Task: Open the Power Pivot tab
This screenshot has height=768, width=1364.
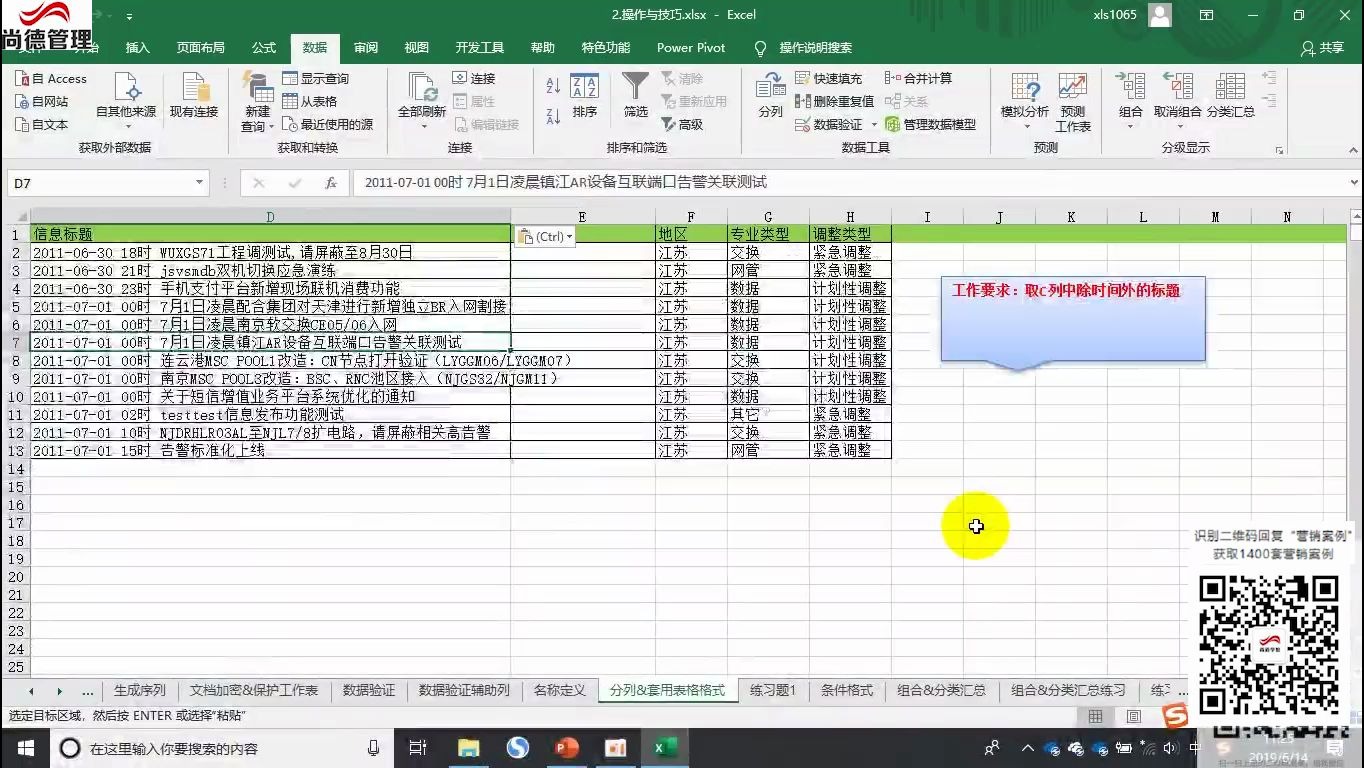Action: pyautogui.click(x=691, y=48)
